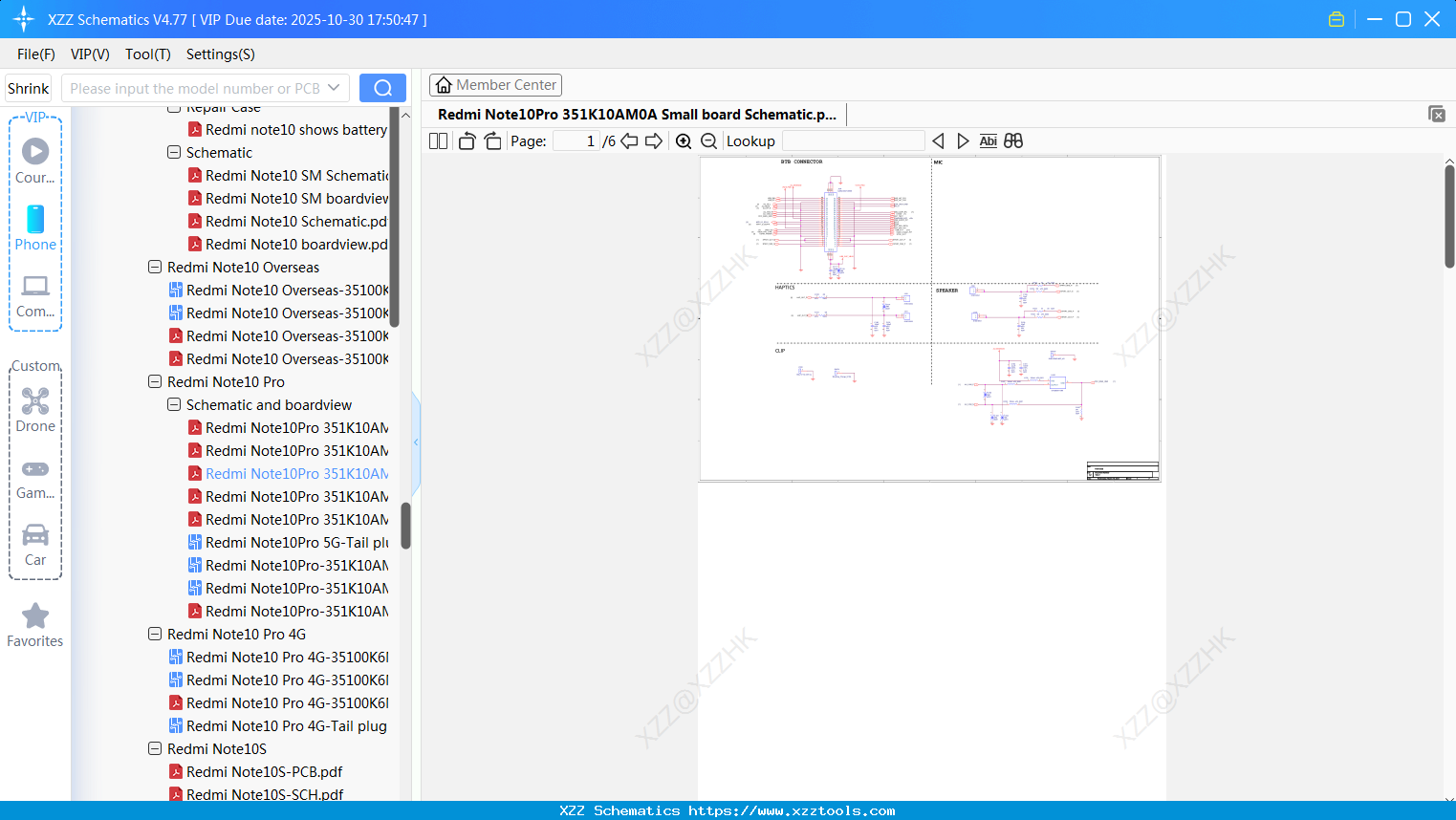Screen dimensions: 1456x820
Task: Select the Drone category icon in sidebar
Action: pyautogui.click(x=34, y=401)
